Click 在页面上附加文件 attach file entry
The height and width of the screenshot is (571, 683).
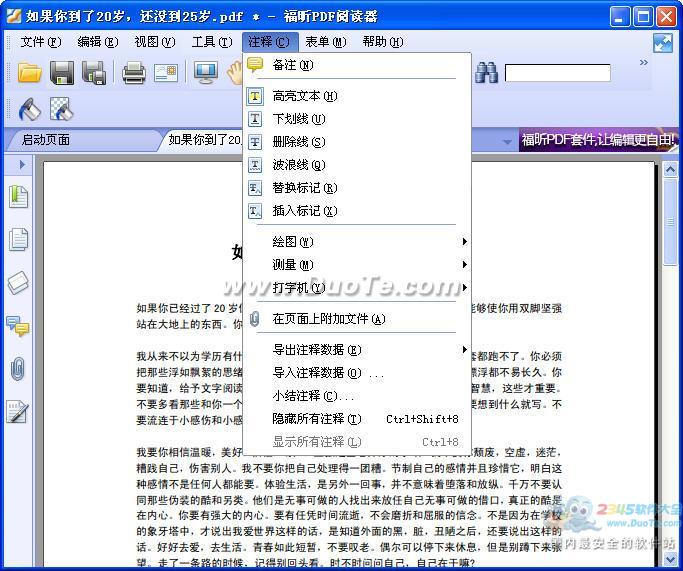[328, 319]
